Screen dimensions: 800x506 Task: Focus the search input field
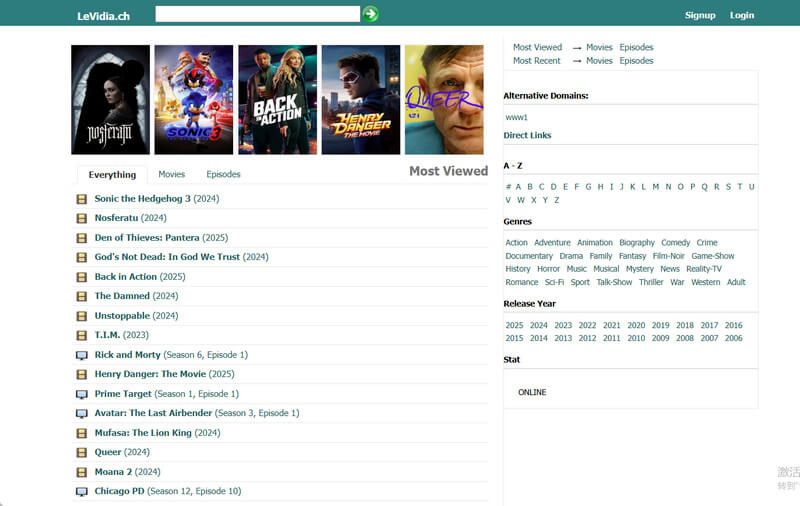[x=258, y=14]
